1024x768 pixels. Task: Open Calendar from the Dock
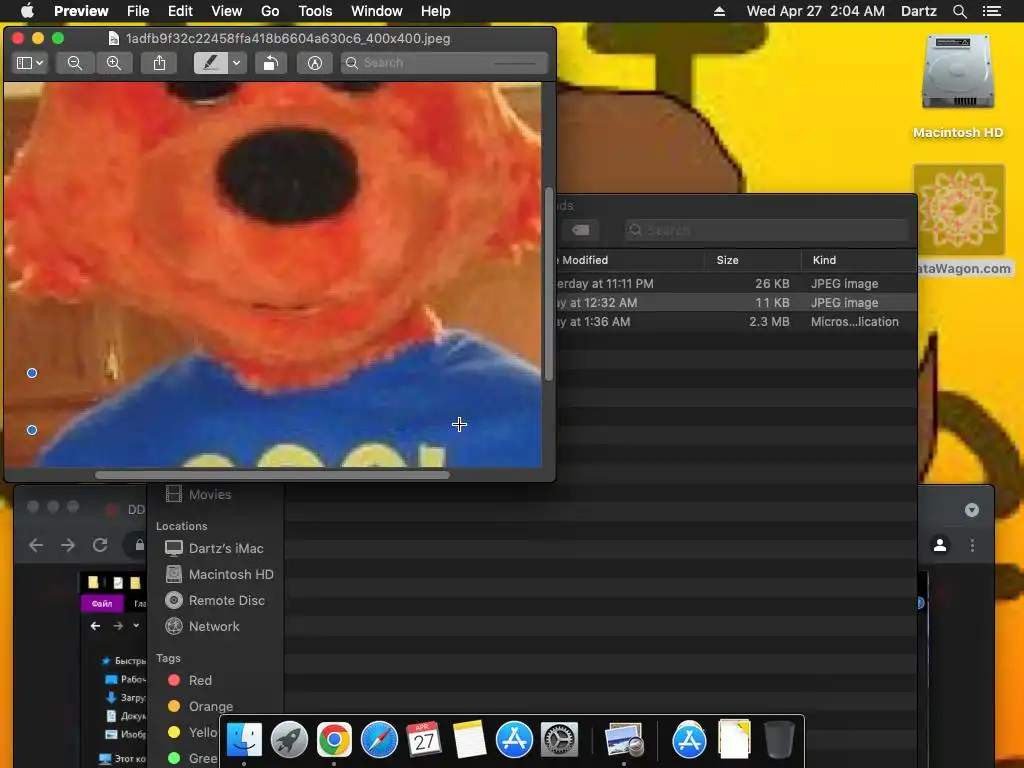424,740
